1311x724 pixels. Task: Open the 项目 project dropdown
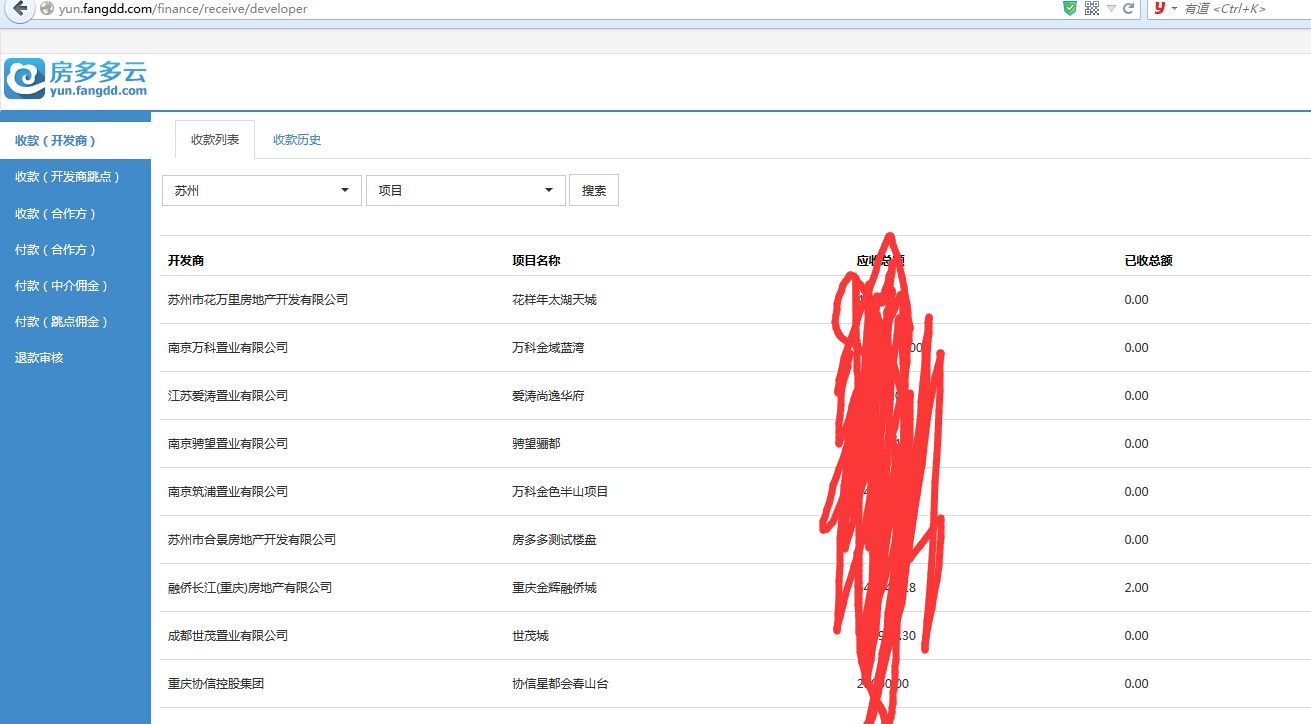point(466,190)
